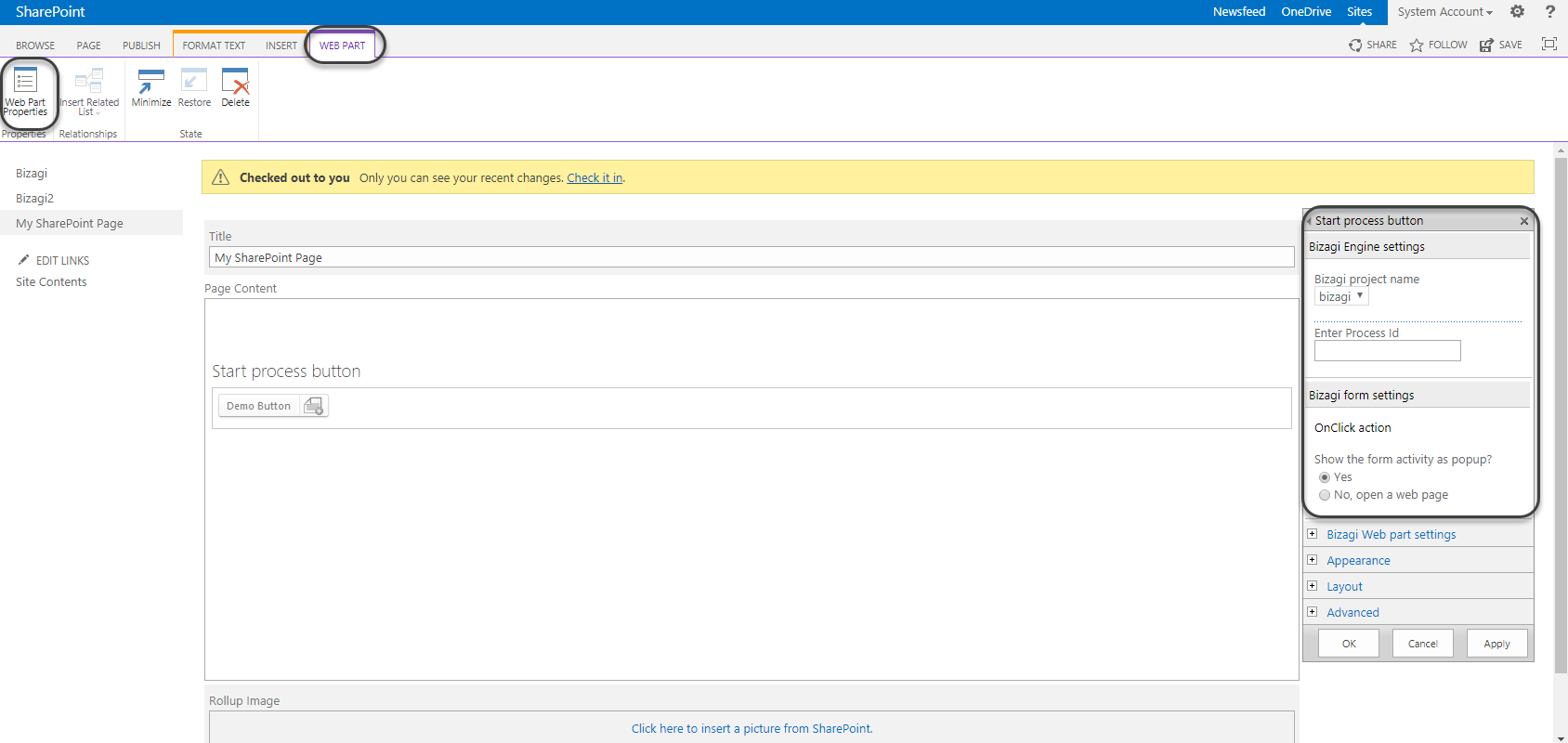
Task: Click the icon beside Demo Button
Action: [x=314, y=406]
